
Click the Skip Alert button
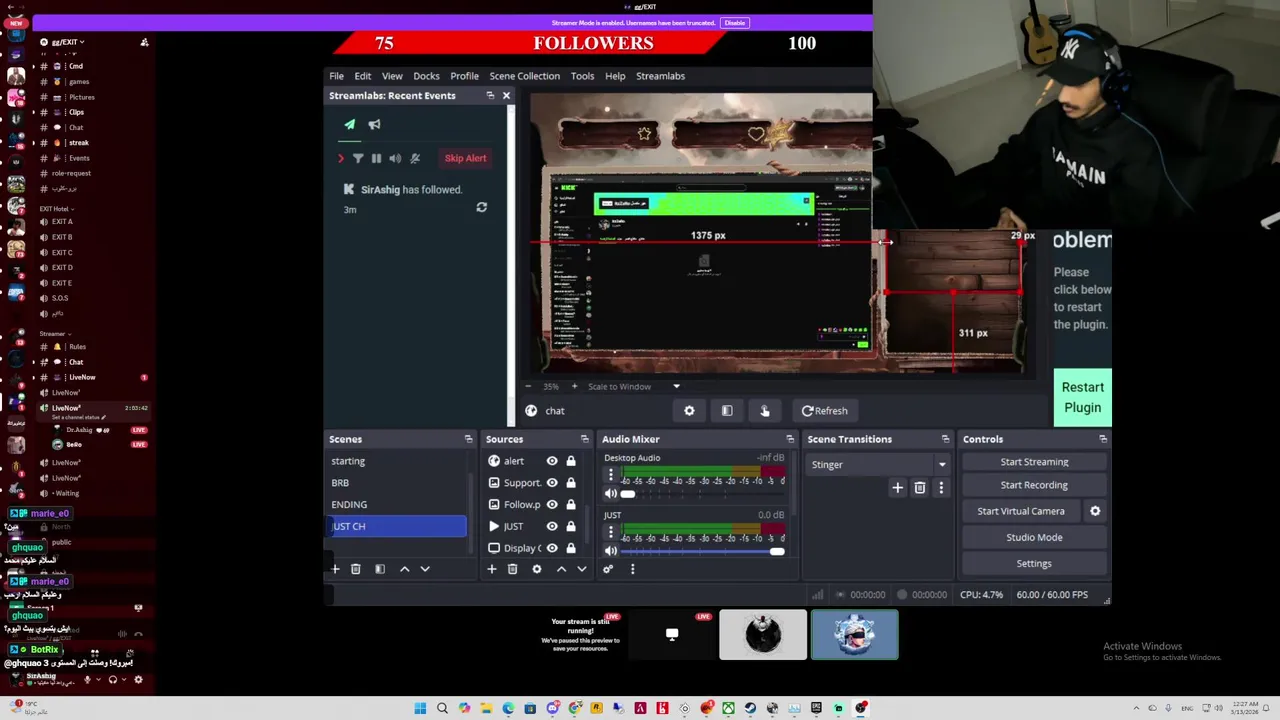[x=465, y=158]
